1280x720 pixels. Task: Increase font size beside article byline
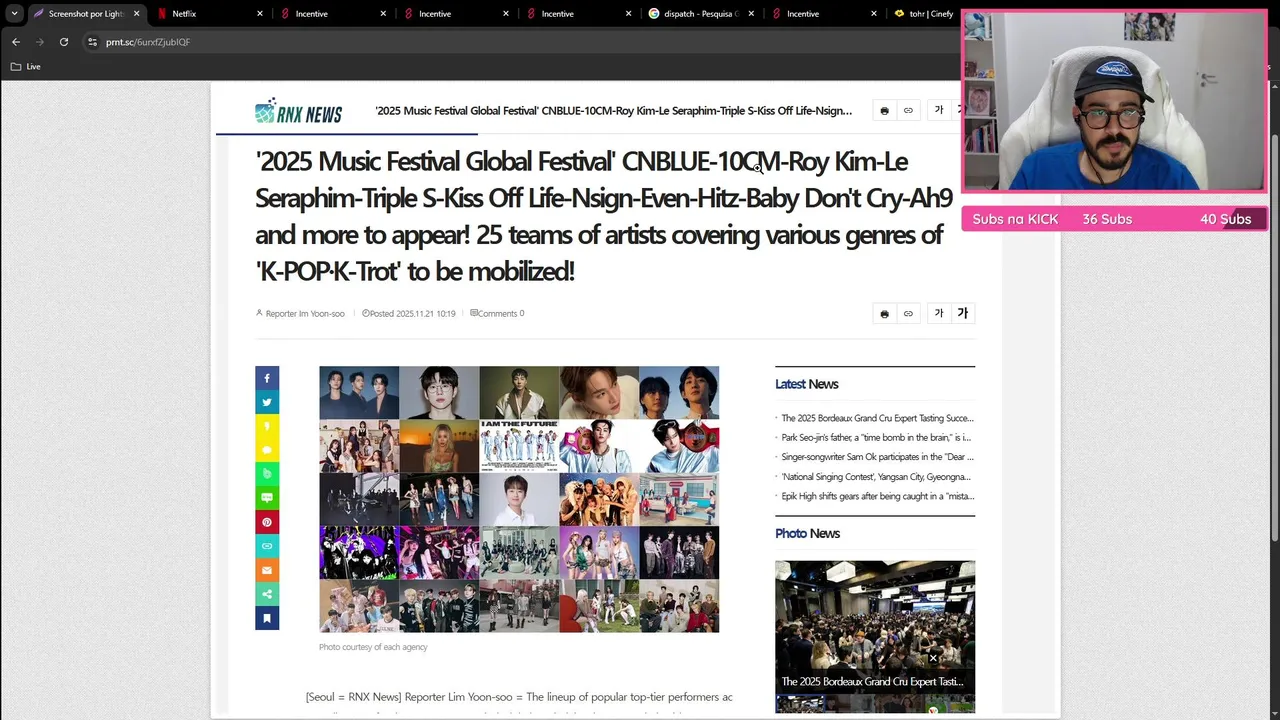pos(963,313)
